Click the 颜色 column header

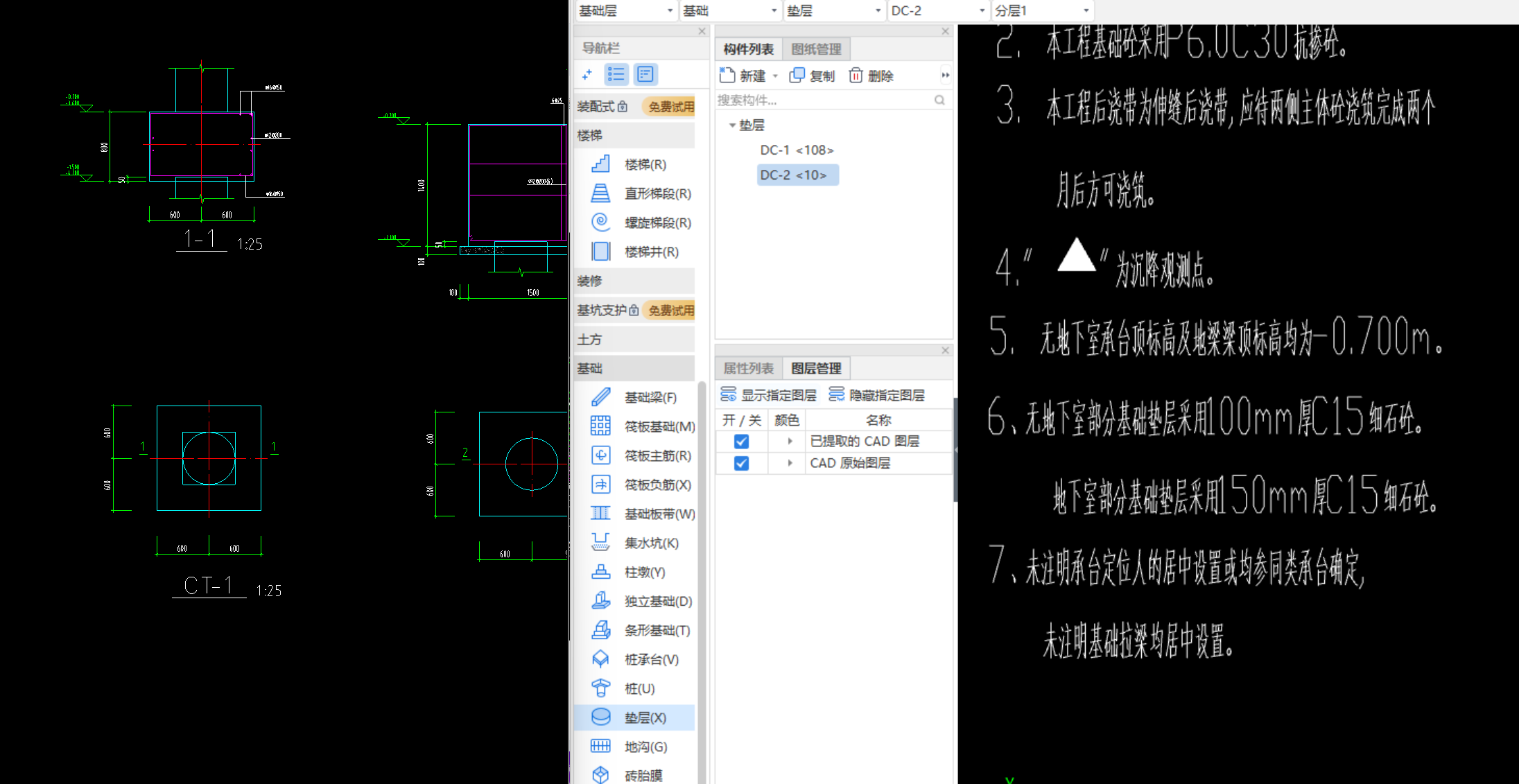click(787, 420)
